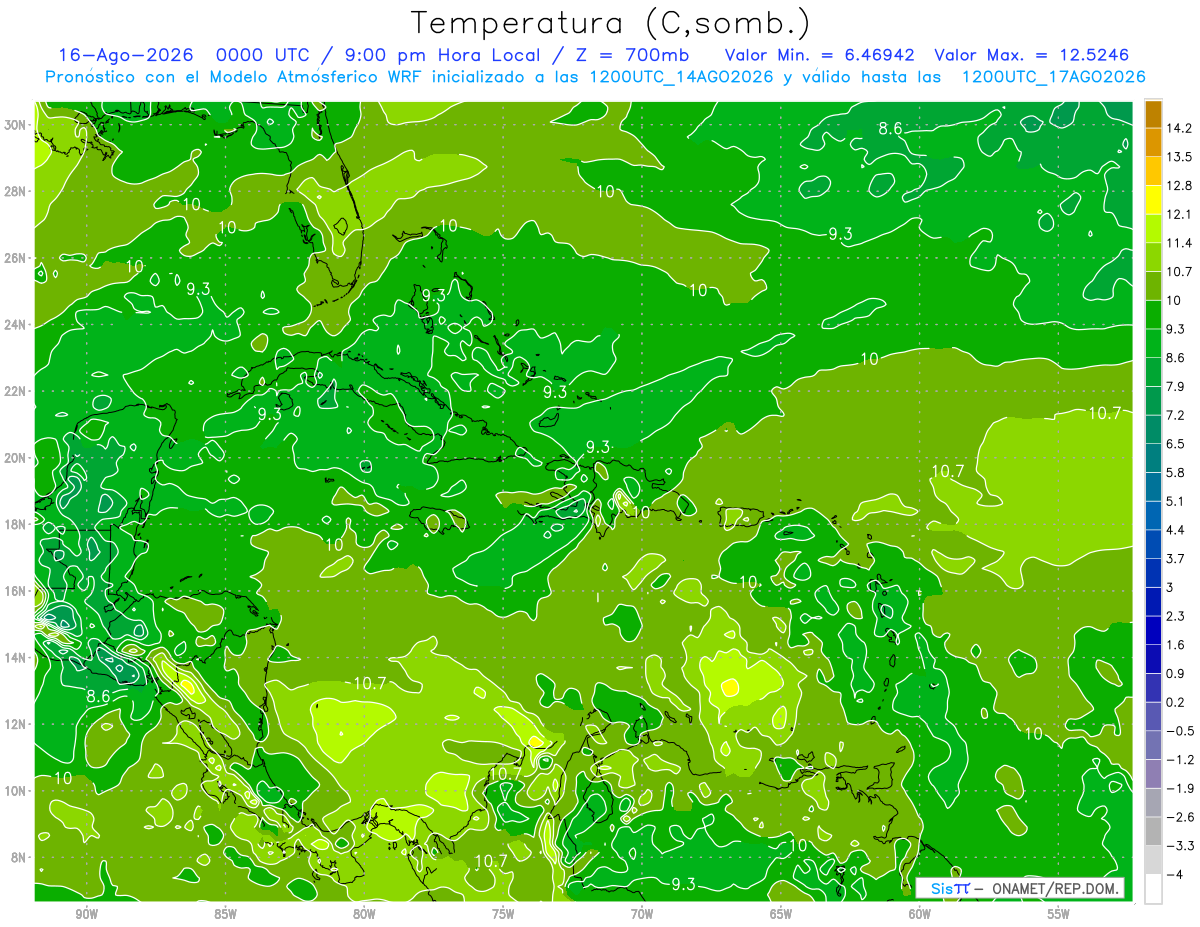This screenshot has width=1200, height=927.
Task: Click the colorbar value "7.9"
Action: point(1177,386)
